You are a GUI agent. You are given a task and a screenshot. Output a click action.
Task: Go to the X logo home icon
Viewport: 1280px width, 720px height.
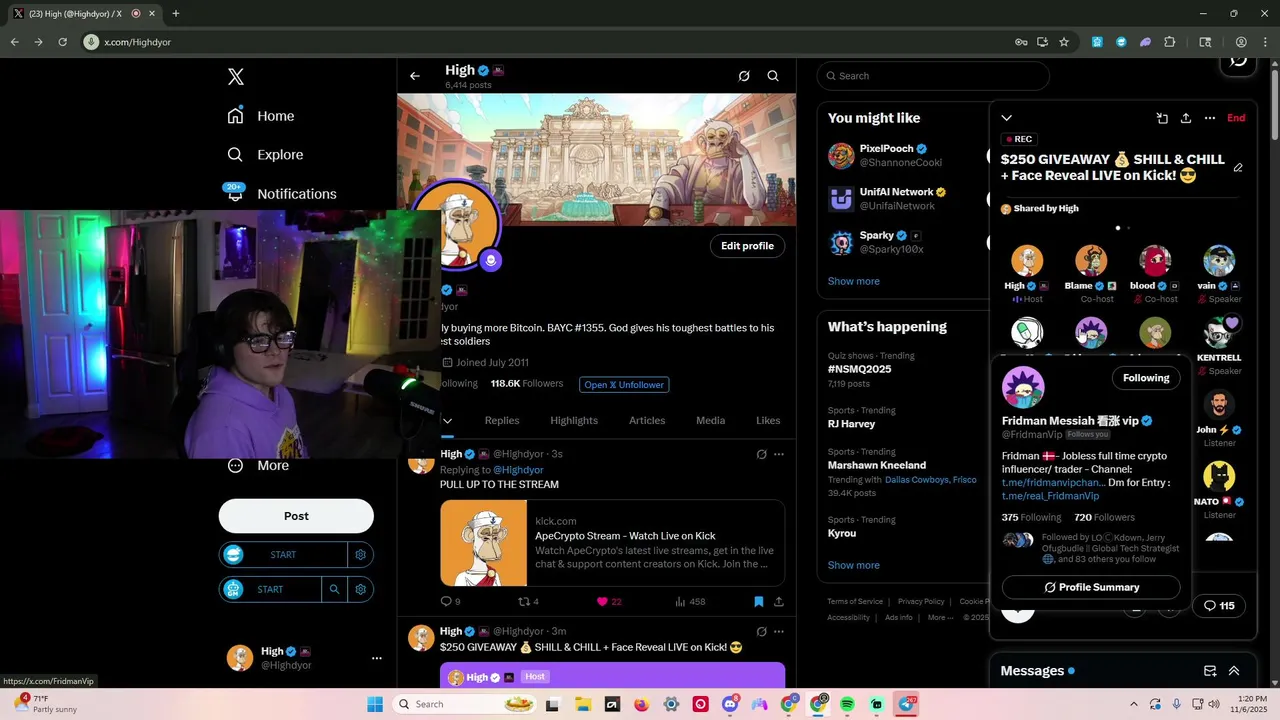(236, 77)
